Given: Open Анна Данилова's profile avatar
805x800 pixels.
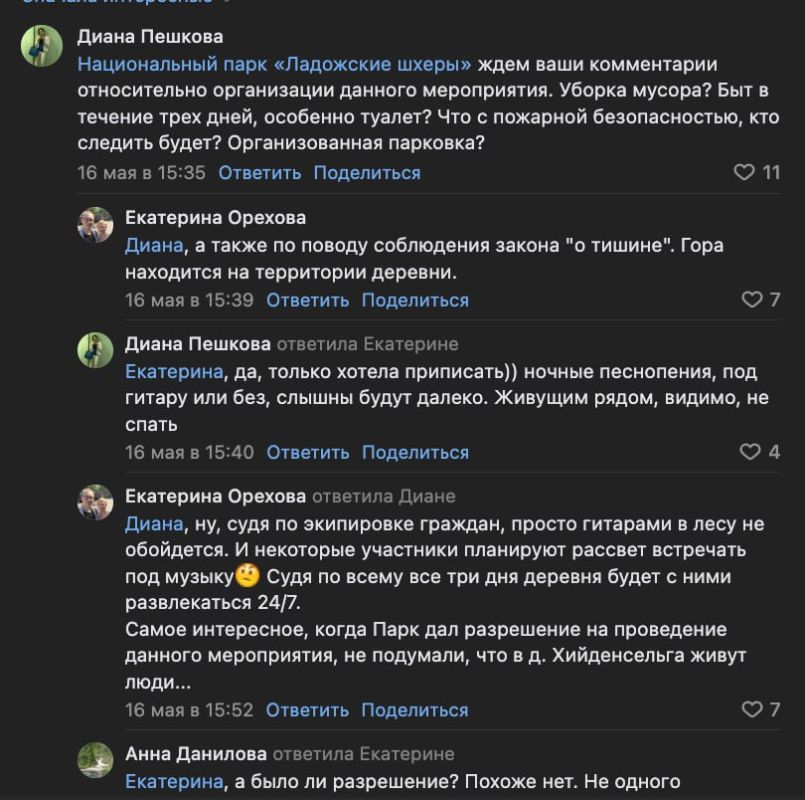Looking at the screenshot, I should (x=95, y=760).
